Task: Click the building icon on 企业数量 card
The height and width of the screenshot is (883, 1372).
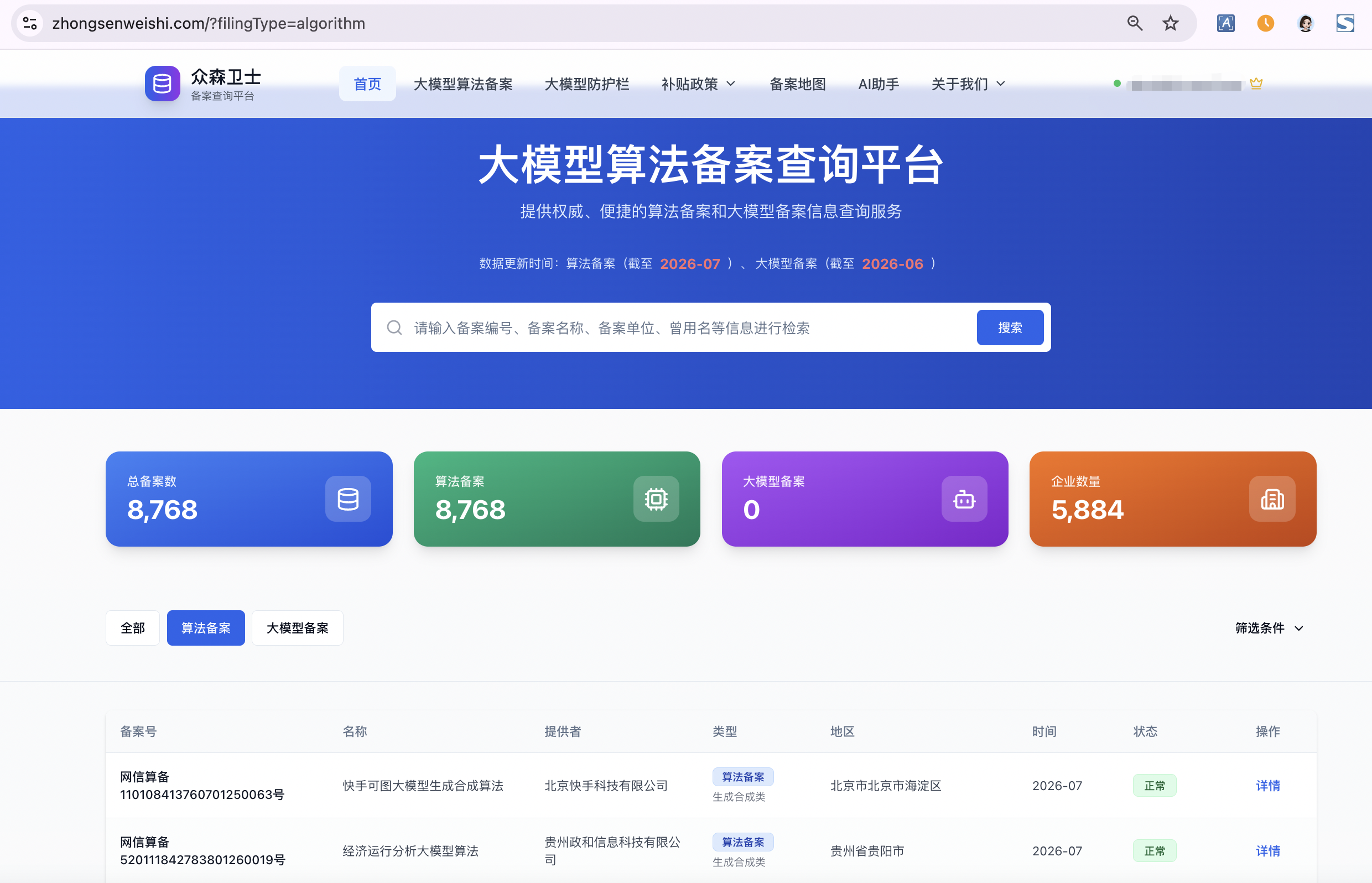Action: [x=1272, y=499]
